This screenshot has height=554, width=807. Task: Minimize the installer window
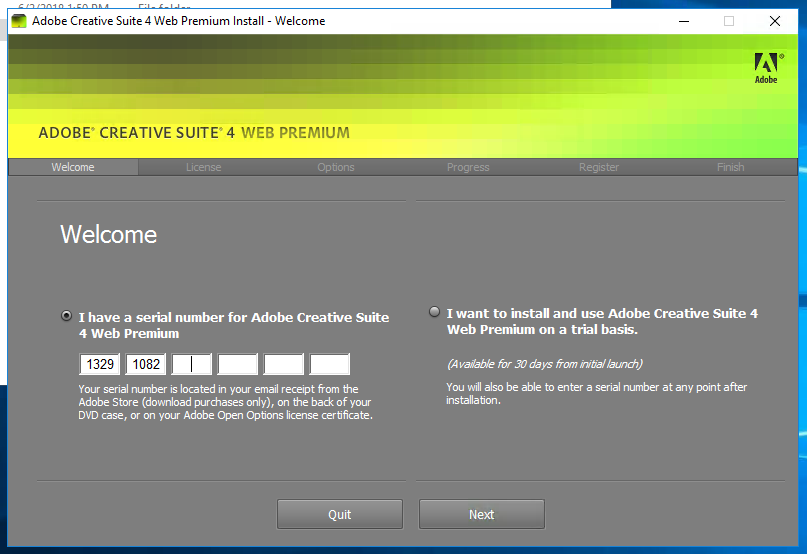pos(683,21)
